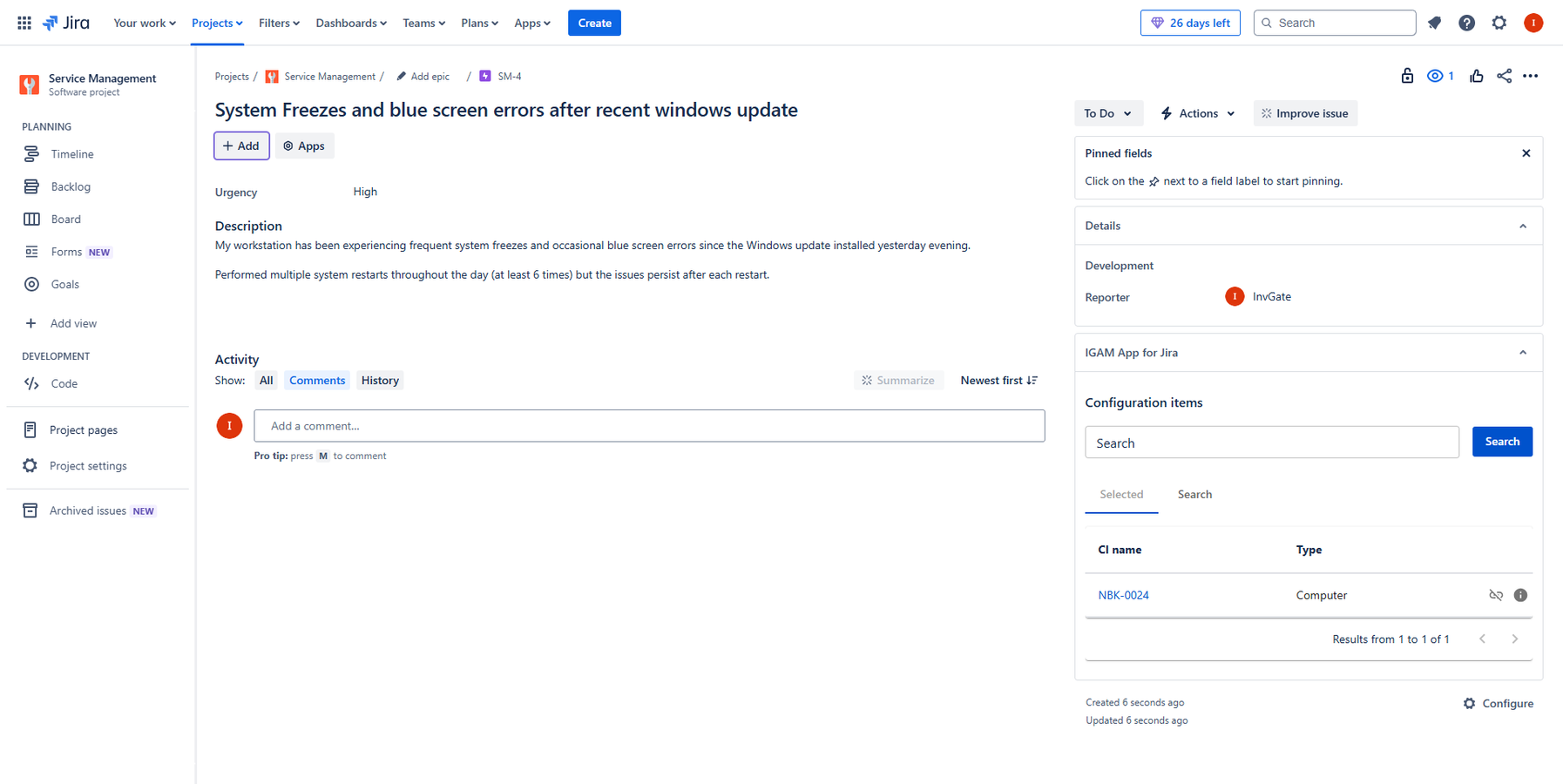Click the Apps button under title
Screen dimensions: 1563x784
[x=304, y=145]
